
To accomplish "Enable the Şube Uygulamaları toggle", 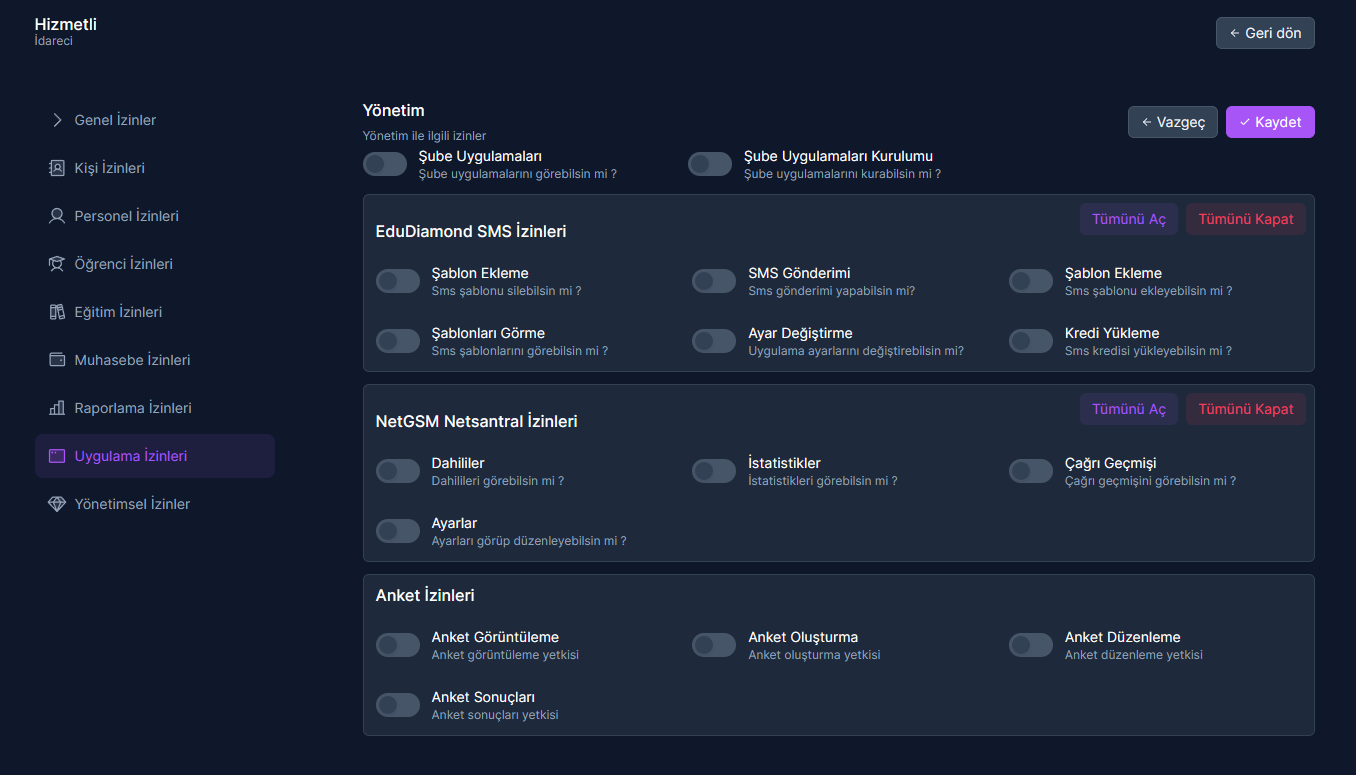I will (x=385, y=164).
